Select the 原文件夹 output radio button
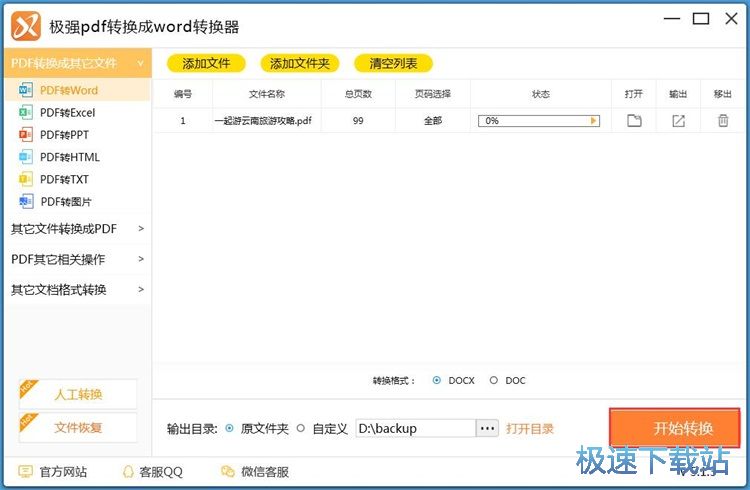The width and height of the screenshot is (750, 490). tap(230, 428)
